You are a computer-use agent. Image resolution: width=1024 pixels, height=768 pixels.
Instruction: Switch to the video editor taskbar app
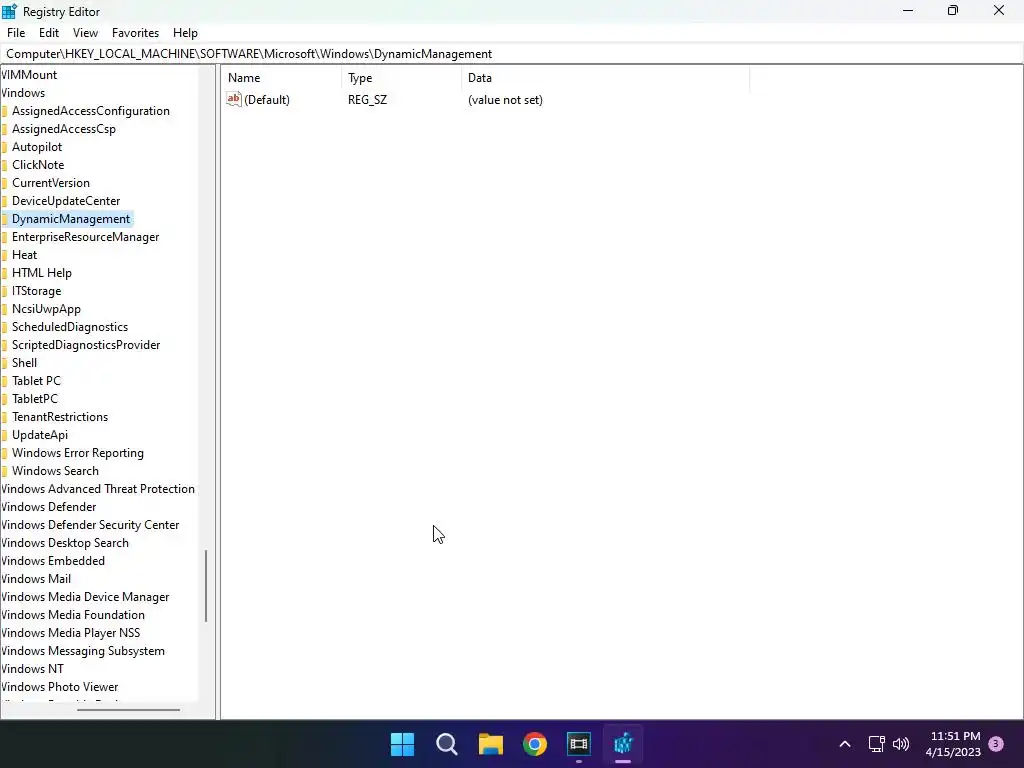(579, 744)
